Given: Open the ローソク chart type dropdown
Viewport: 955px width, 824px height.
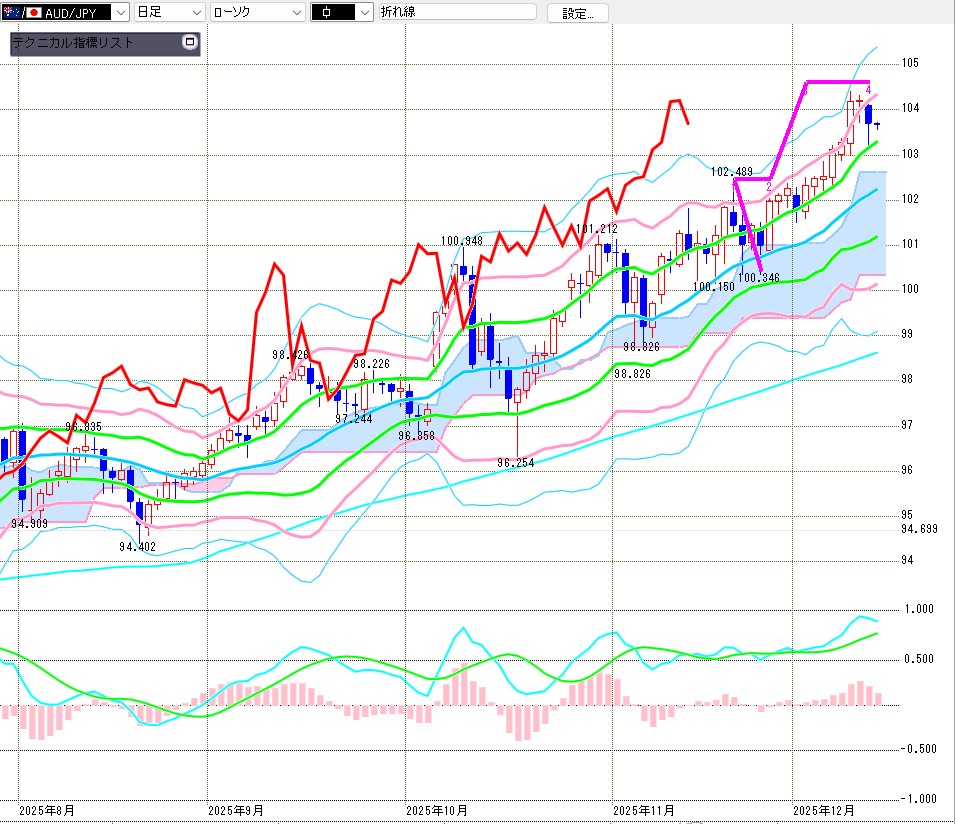Looking at the screenshot, I should coord(296,13).
